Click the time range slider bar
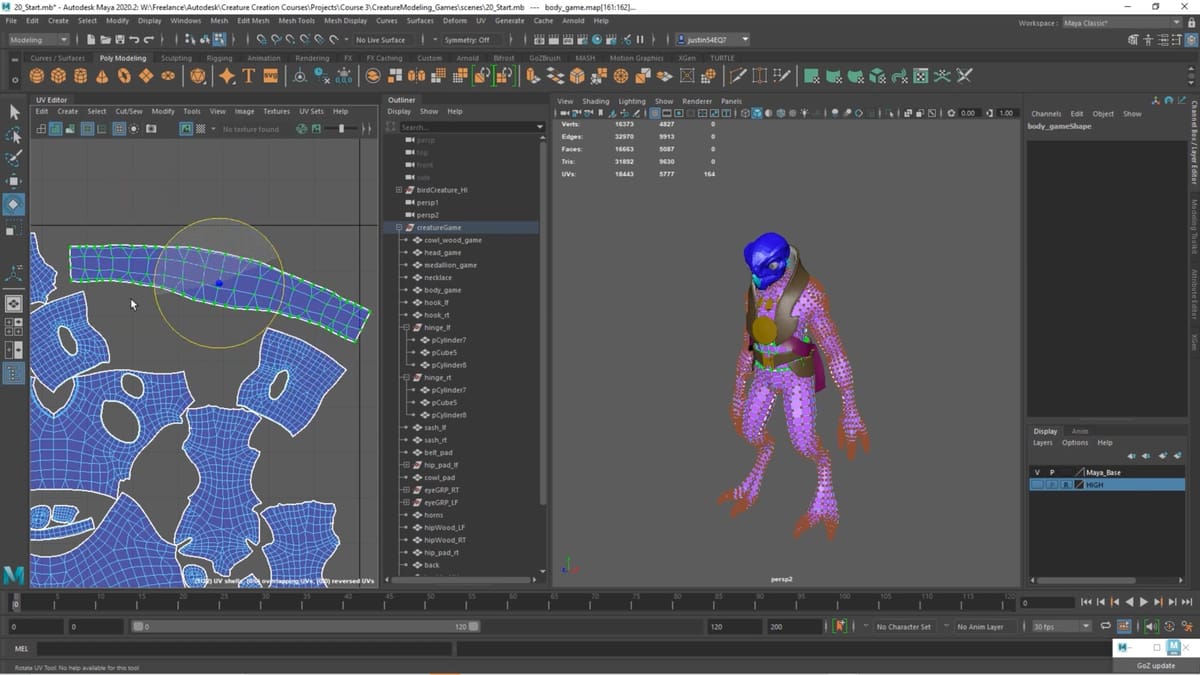The height and width of the screenshot is (675, 1200). pos(306,626)
